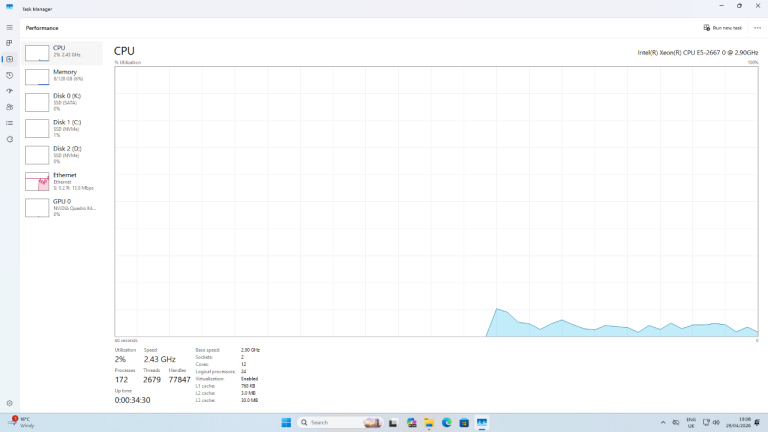768x432 pixels.
Task: Open the App history page icon
Action: pyautogui.click(x=9, y=75)
